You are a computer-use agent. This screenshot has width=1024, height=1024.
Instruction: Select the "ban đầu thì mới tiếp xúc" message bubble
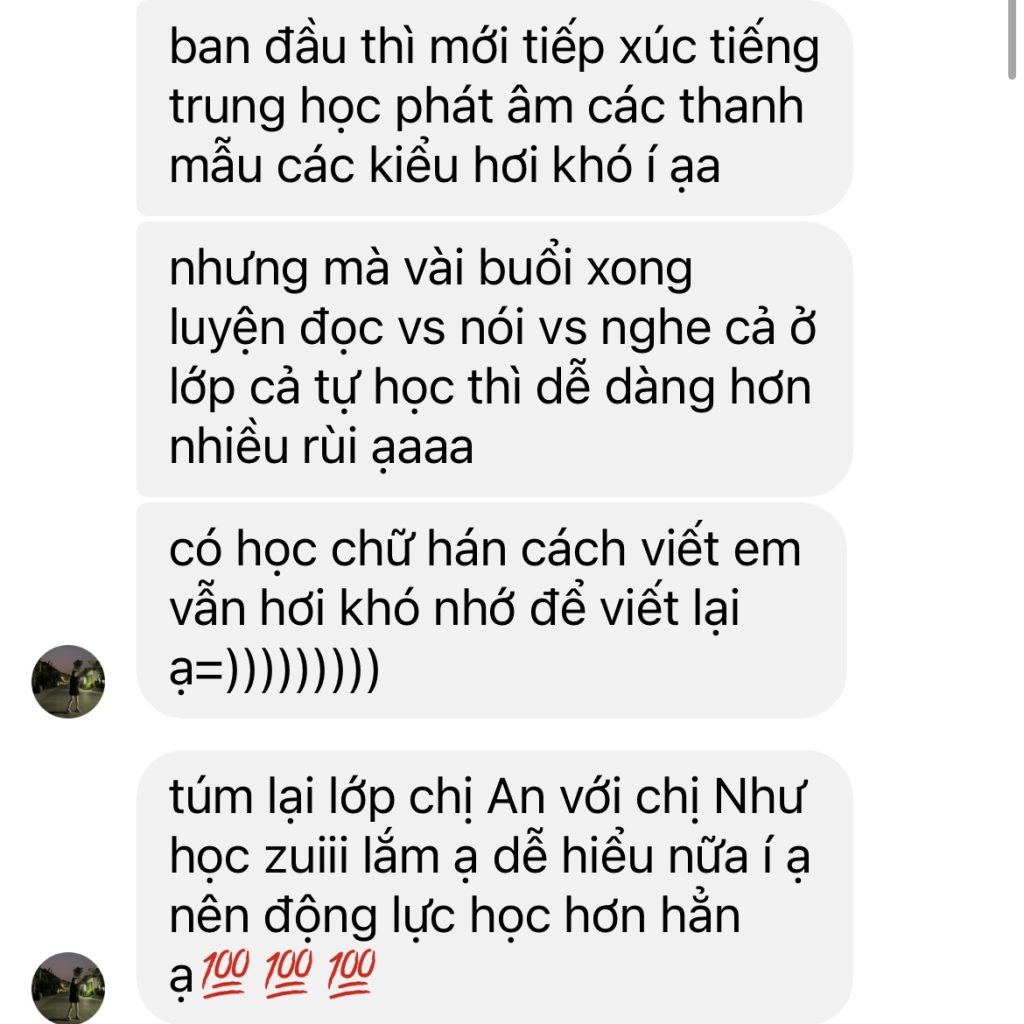coord(494,106)
